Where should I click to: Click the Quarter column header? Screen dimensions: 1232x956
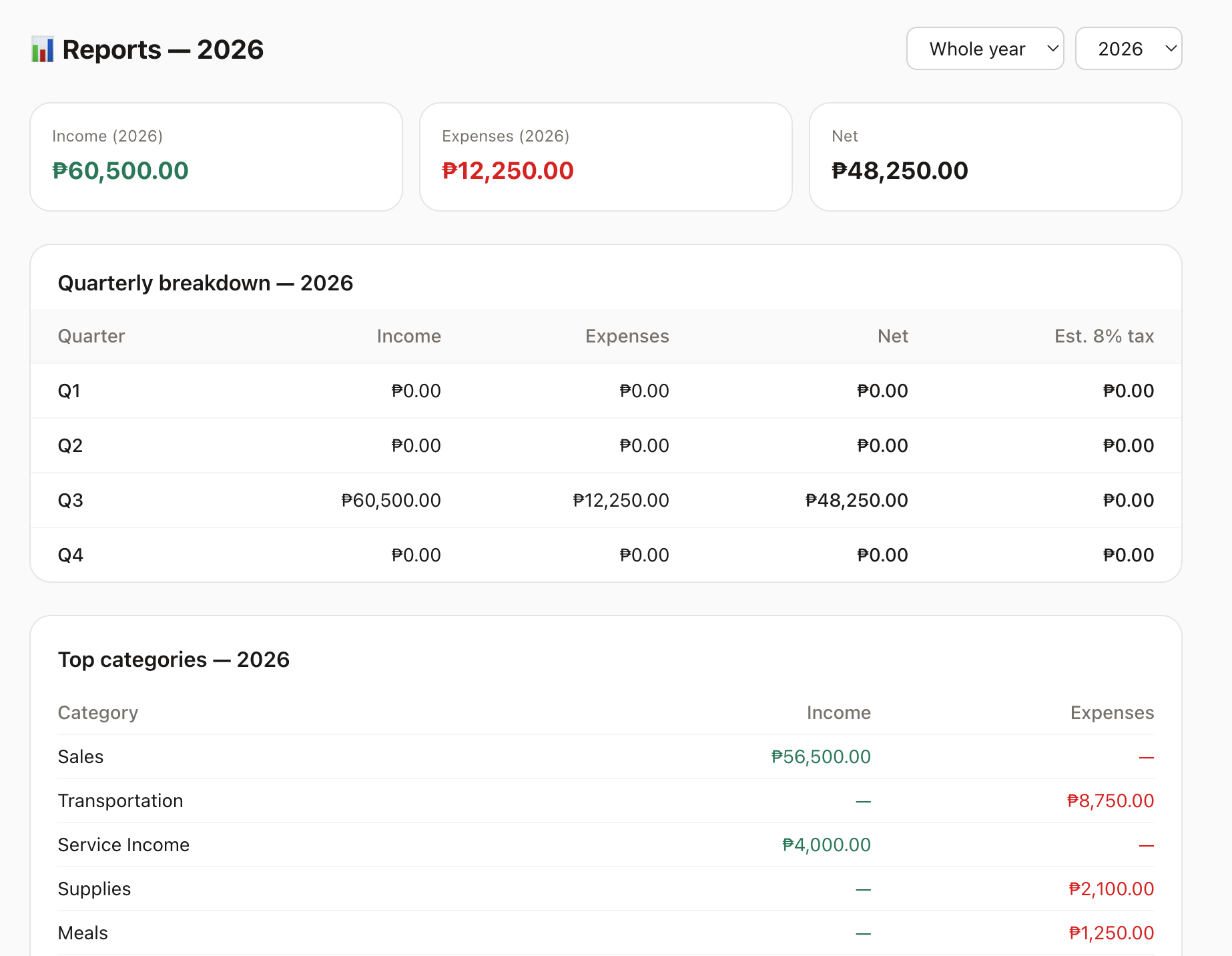coord(91,336)
